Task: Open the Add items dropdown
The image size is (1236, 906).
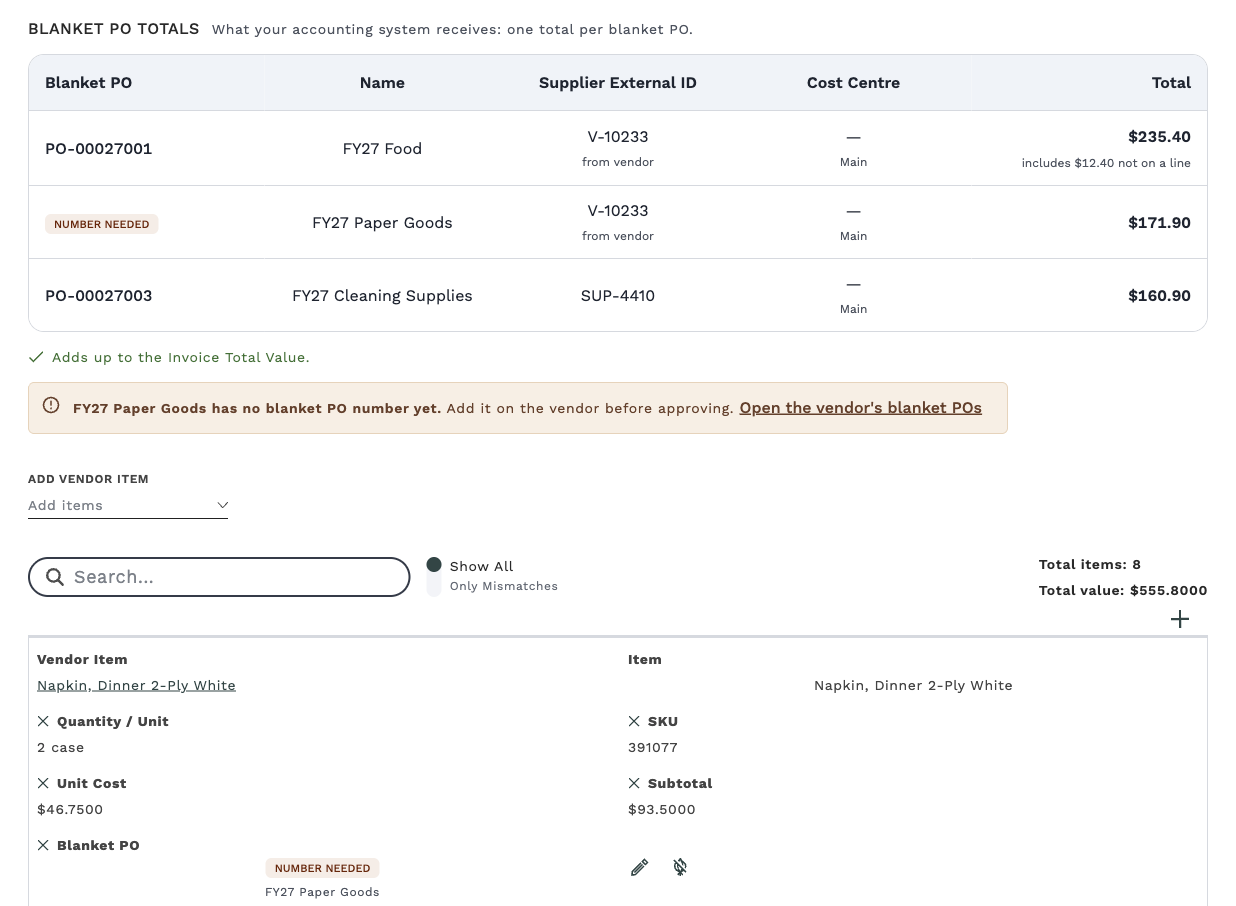Action: click(x=128, y=506)
